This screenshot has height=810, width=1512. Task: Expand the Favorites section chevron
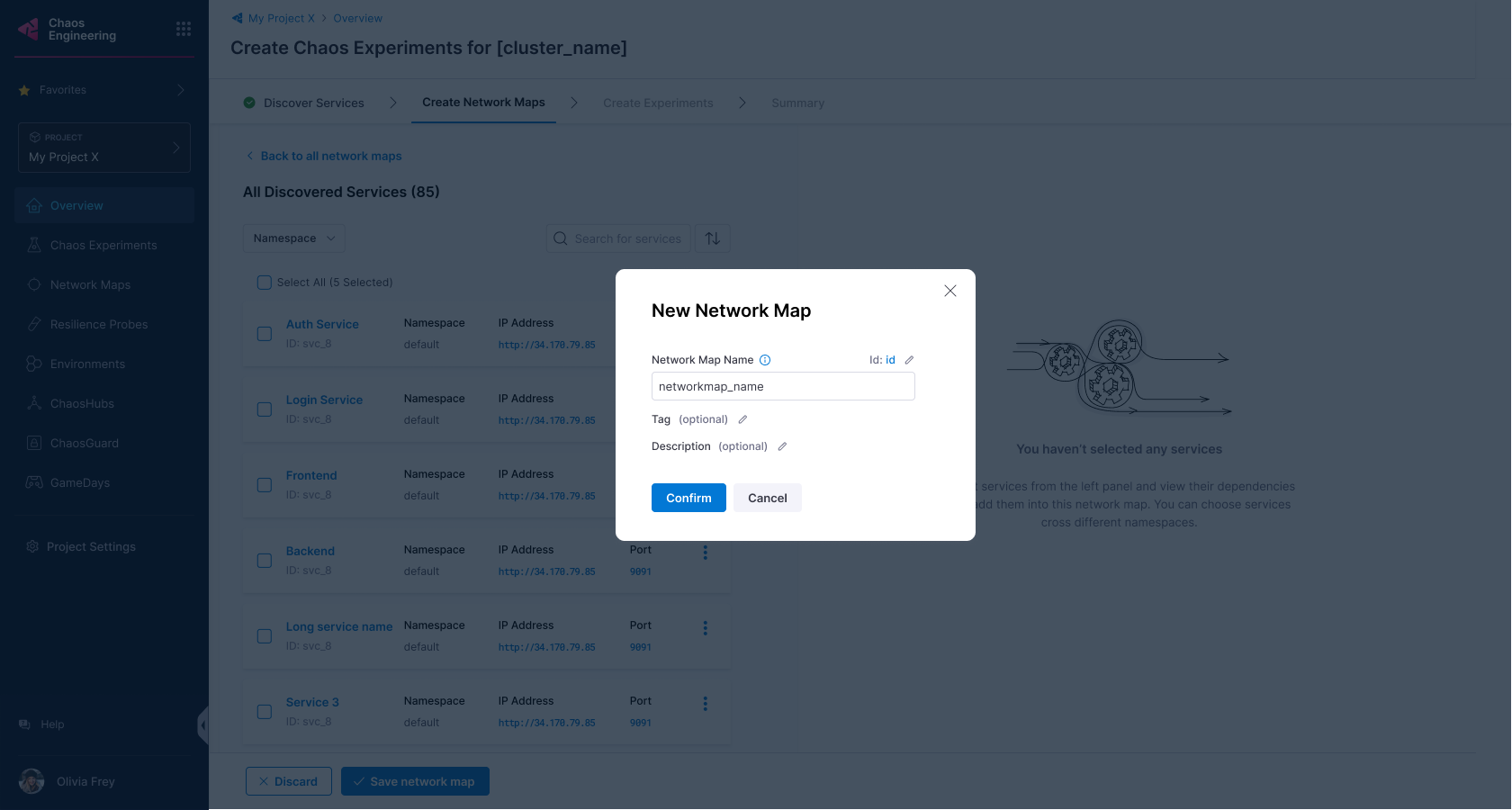181,90
